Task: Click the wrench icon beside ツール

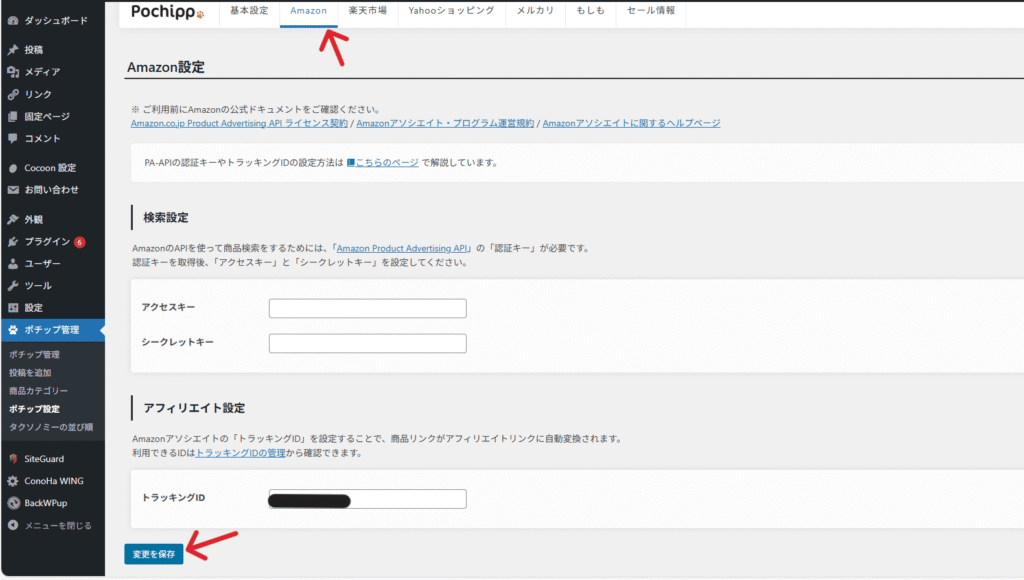Action: coord(13,286)
